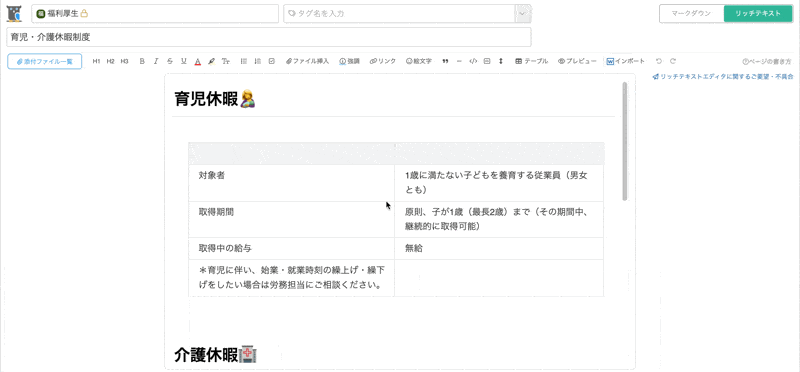This screenshot has width=800, height=372.
Task: Insert a link with リンク button
Action: pos(383,61)
